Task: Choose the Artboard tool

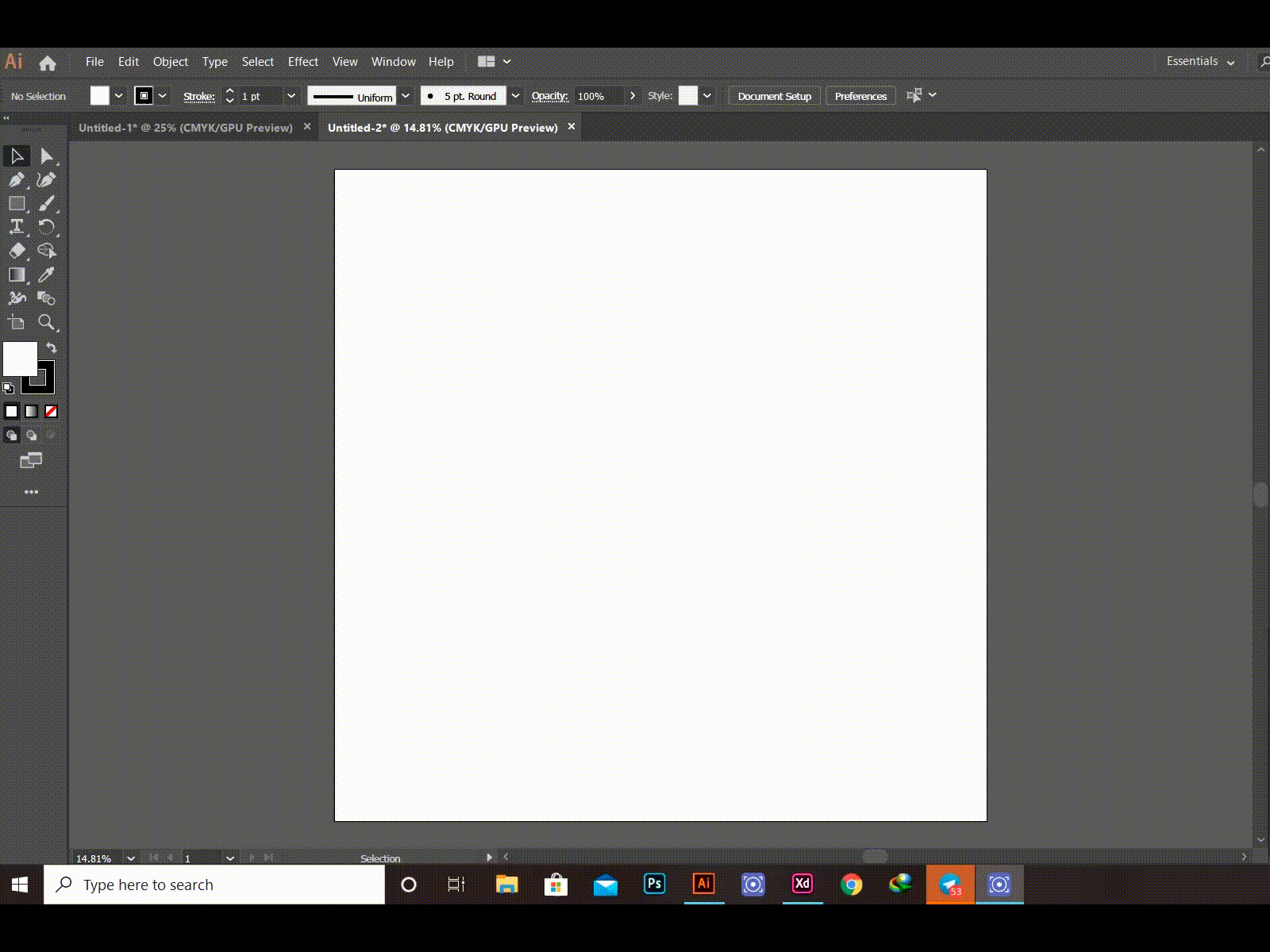Action: 17,322
